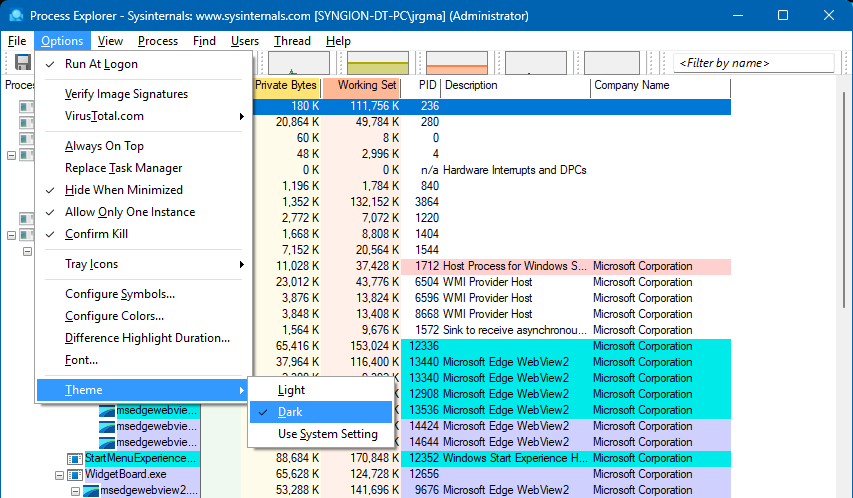The height and width of the screenshot is (498, 853).
Task: Open the Help menu
Action: coord(338,41)
